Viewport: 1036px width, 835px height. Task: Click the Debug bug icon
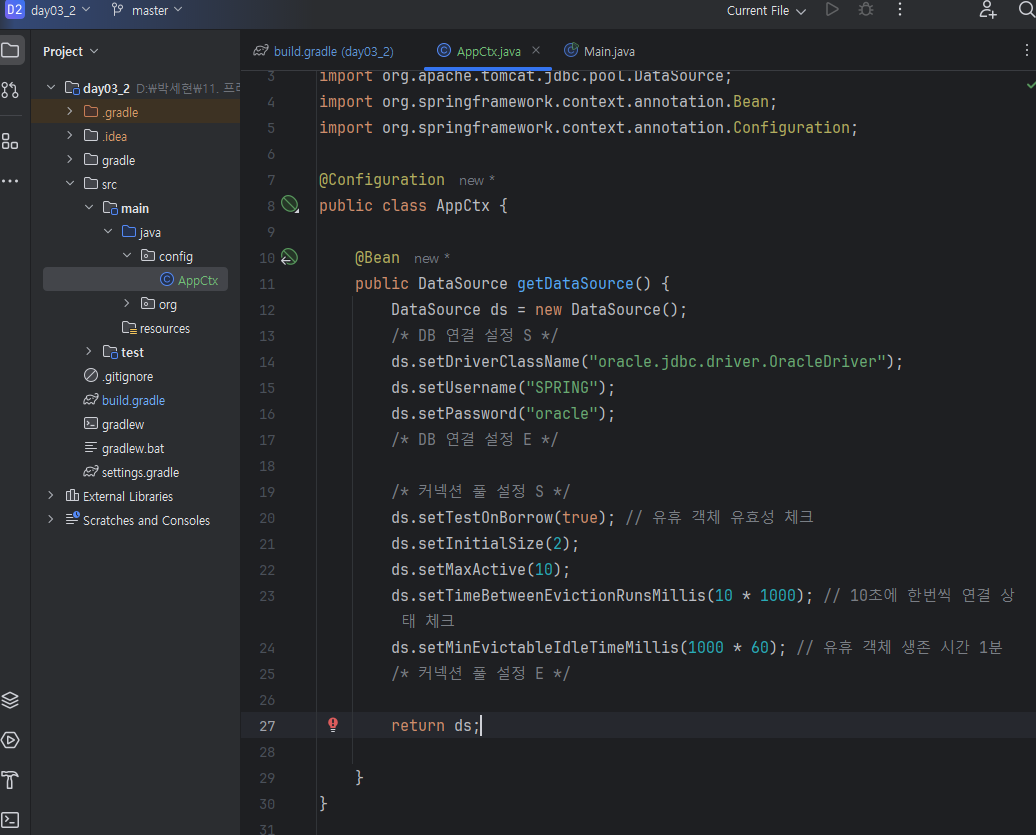point(866,10)
